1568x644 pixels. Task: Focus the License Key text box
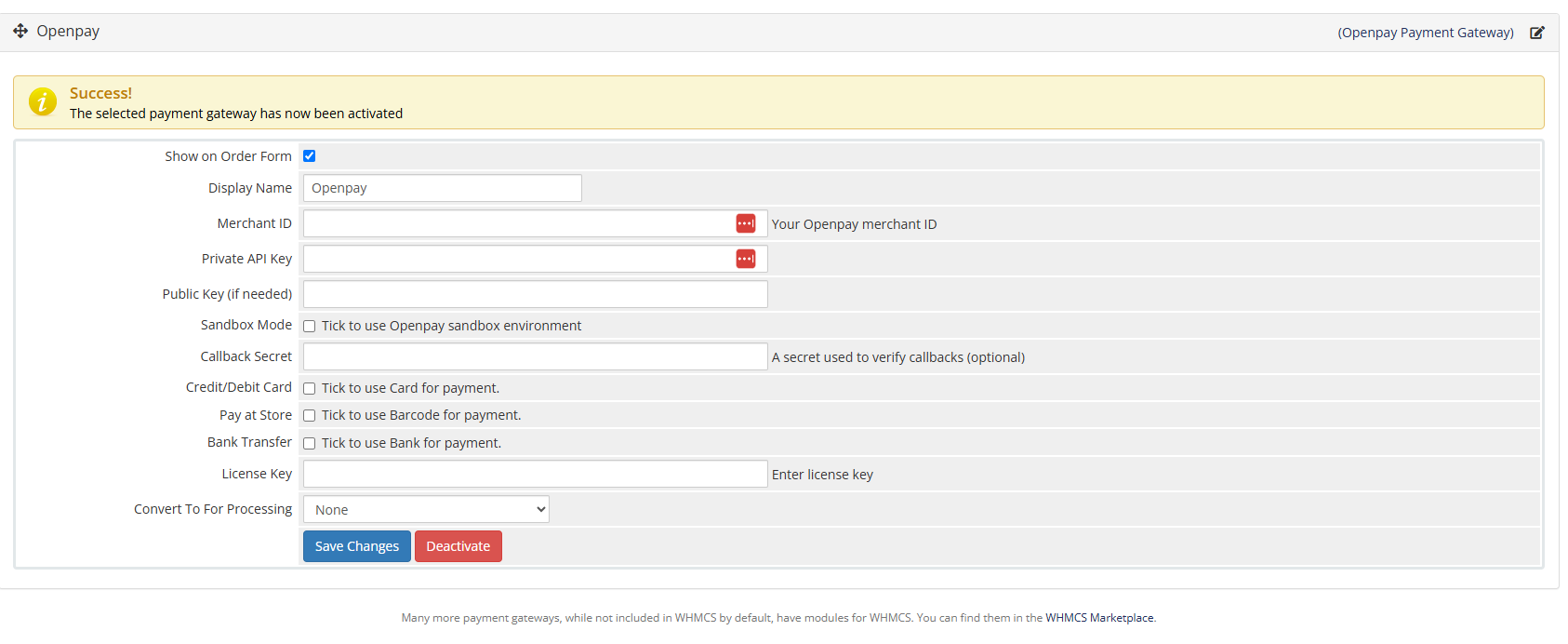(x=535, y=475)
